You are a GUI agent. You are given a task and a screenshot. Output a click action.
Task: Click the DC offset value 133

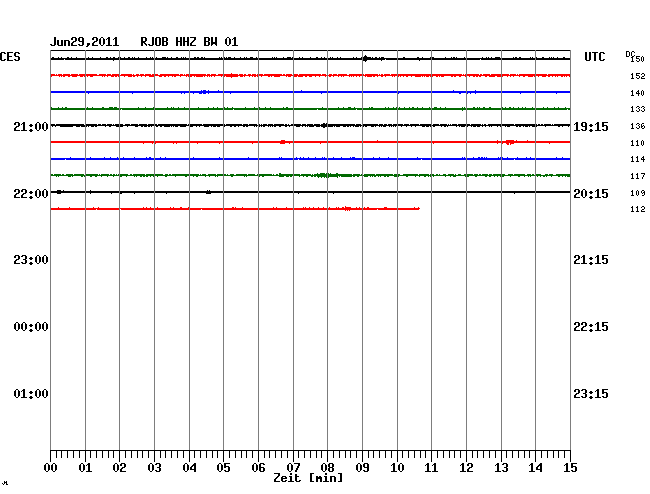tap(638, 109)
